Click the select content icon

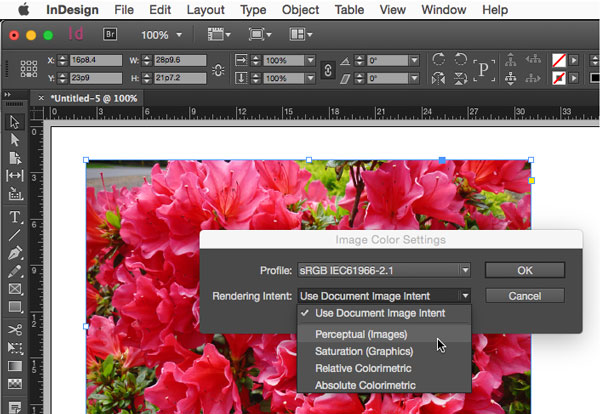[511, 79]
